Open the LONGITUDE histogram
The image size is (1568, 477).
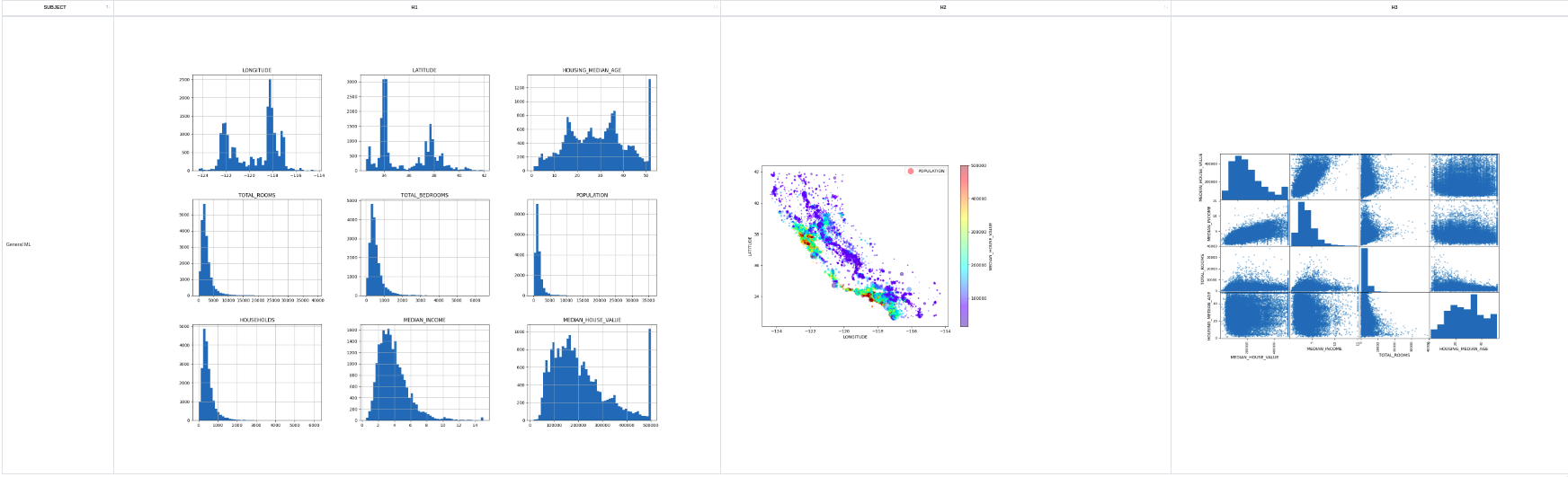click(x=256, y=123)
